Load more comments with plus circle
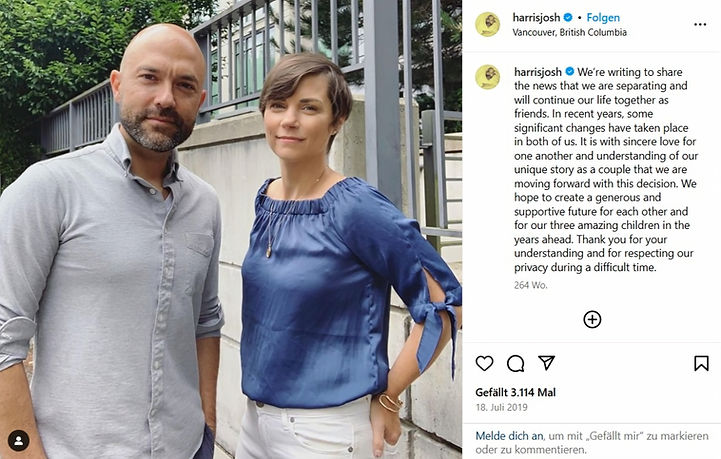This screenshot has height=459, width=721. click(x=592, y=319)
